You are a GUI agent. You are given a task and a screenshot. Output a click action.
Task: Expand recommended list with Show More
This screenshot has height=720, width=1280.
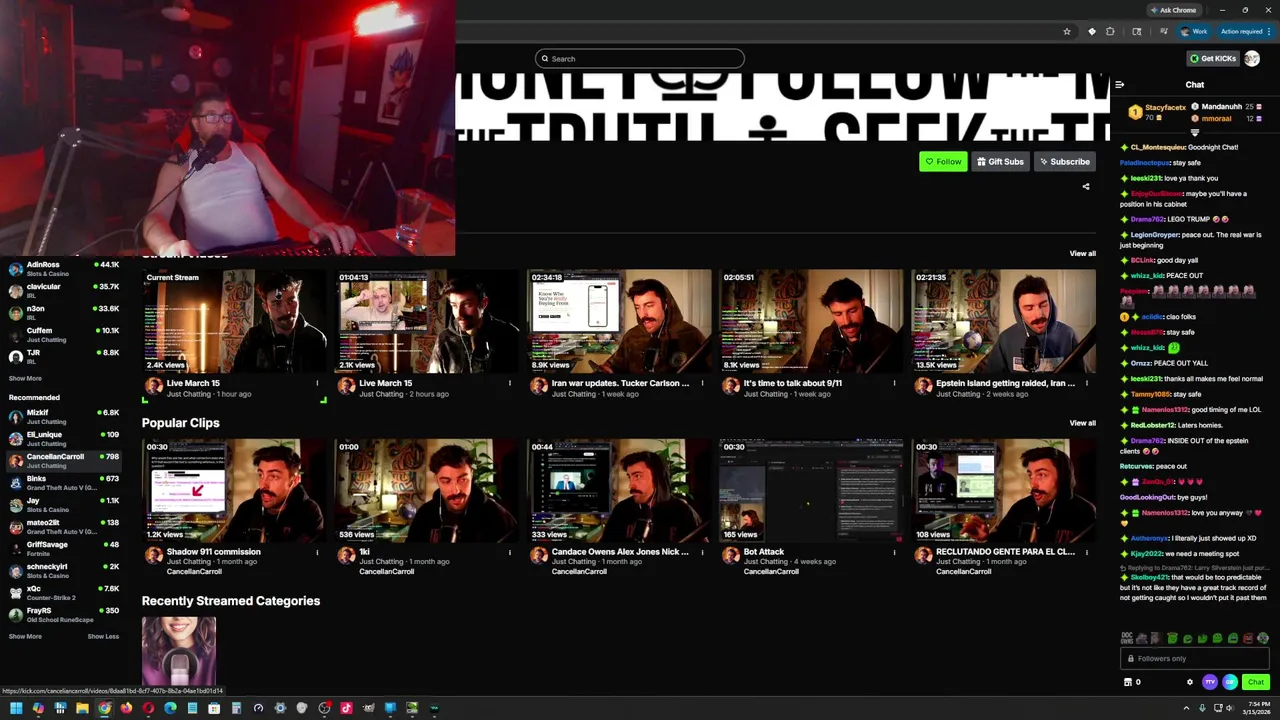click(x=25, y=636)
